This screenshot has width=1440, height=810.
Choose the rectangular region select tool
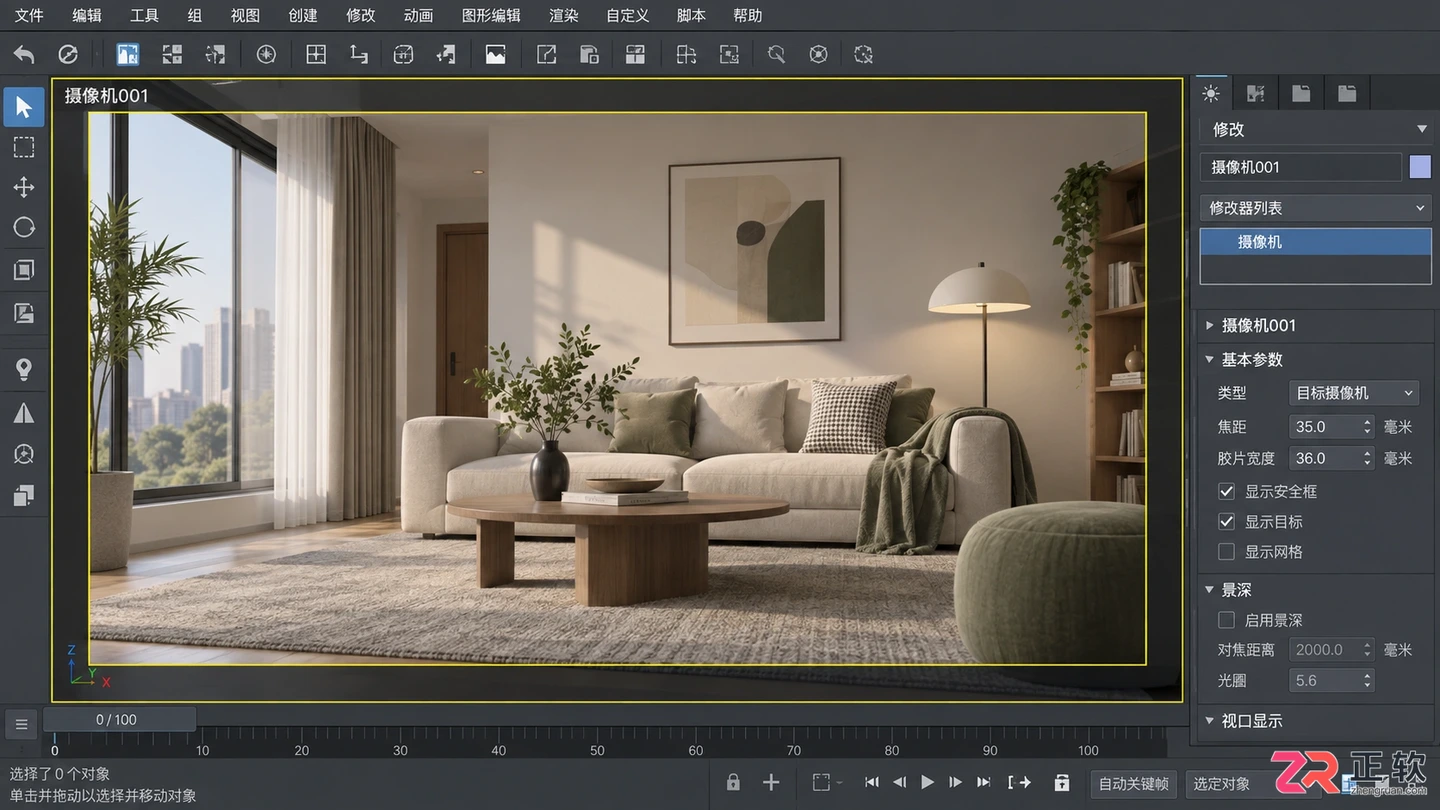point(24,147)
